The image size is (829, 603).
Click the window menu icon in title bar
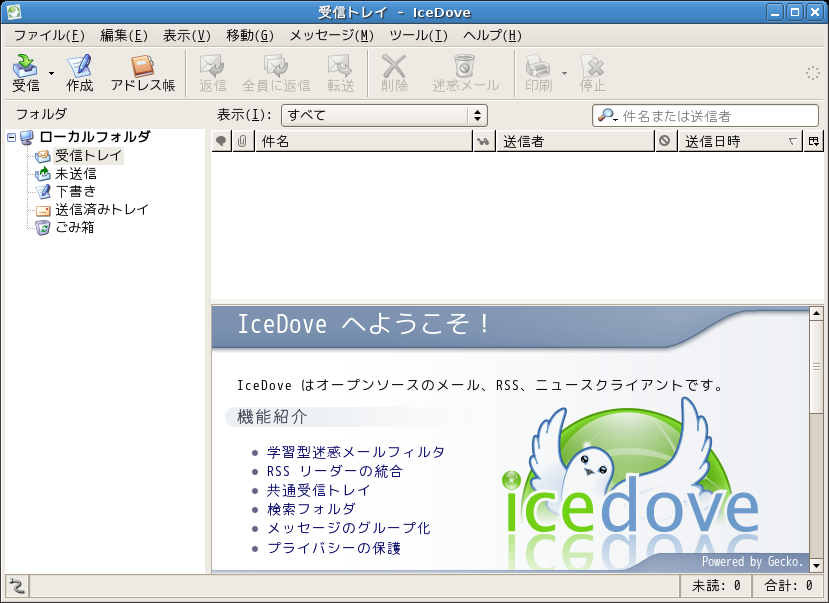[x=13, y=12]
